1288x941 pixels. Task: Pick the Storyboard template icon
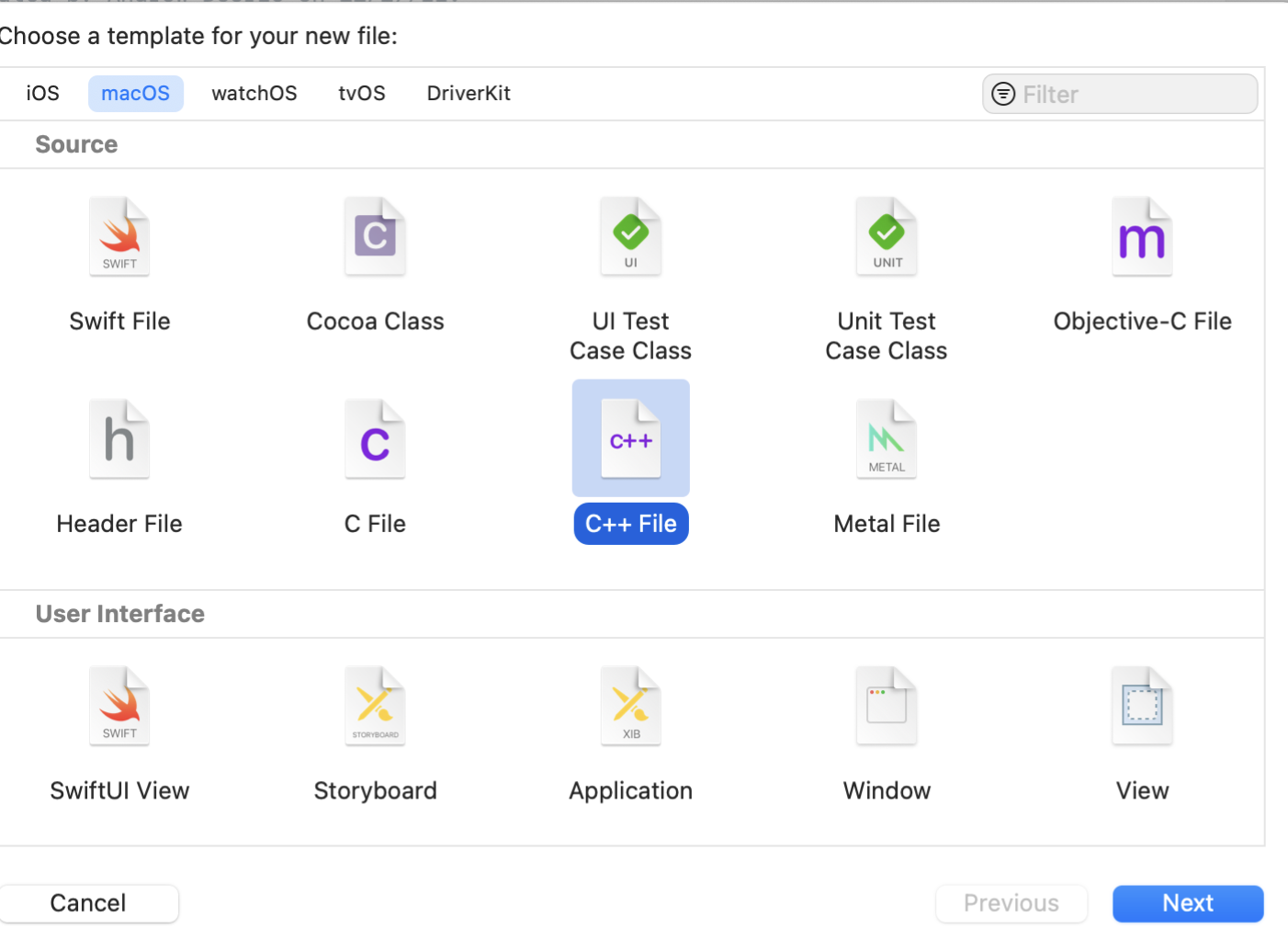[375, 706]
